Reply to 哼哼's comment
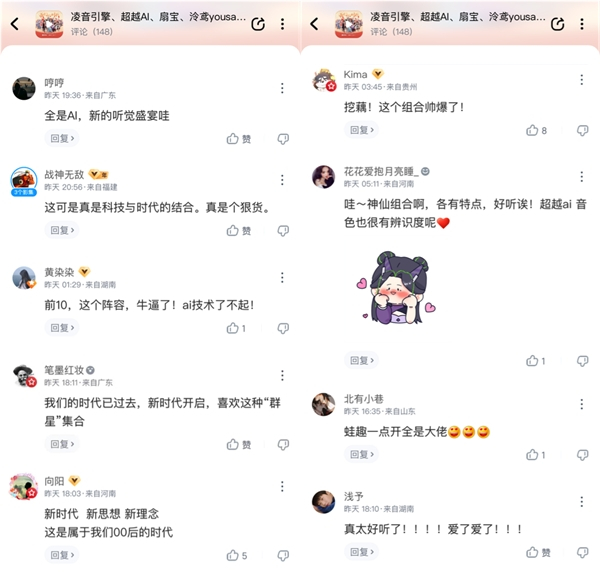Screen dimensions: 600x578 (62, 138)
